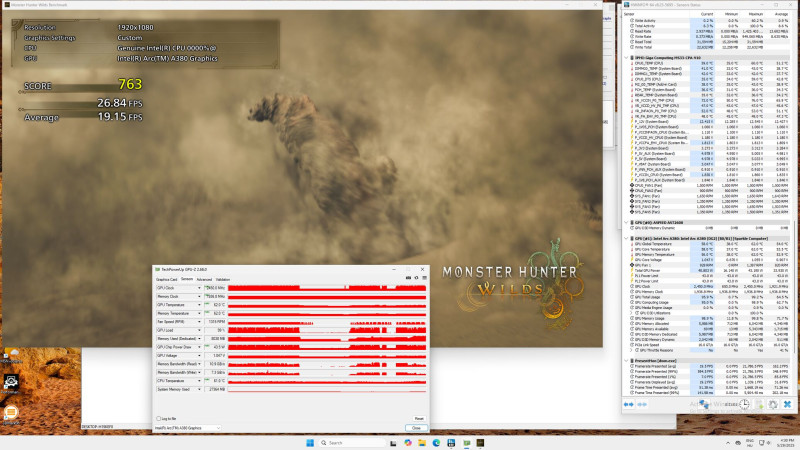This screenshot has width=800, height=450.
Task: Open the ENG HU language indicator
Action: coord(750,443)
